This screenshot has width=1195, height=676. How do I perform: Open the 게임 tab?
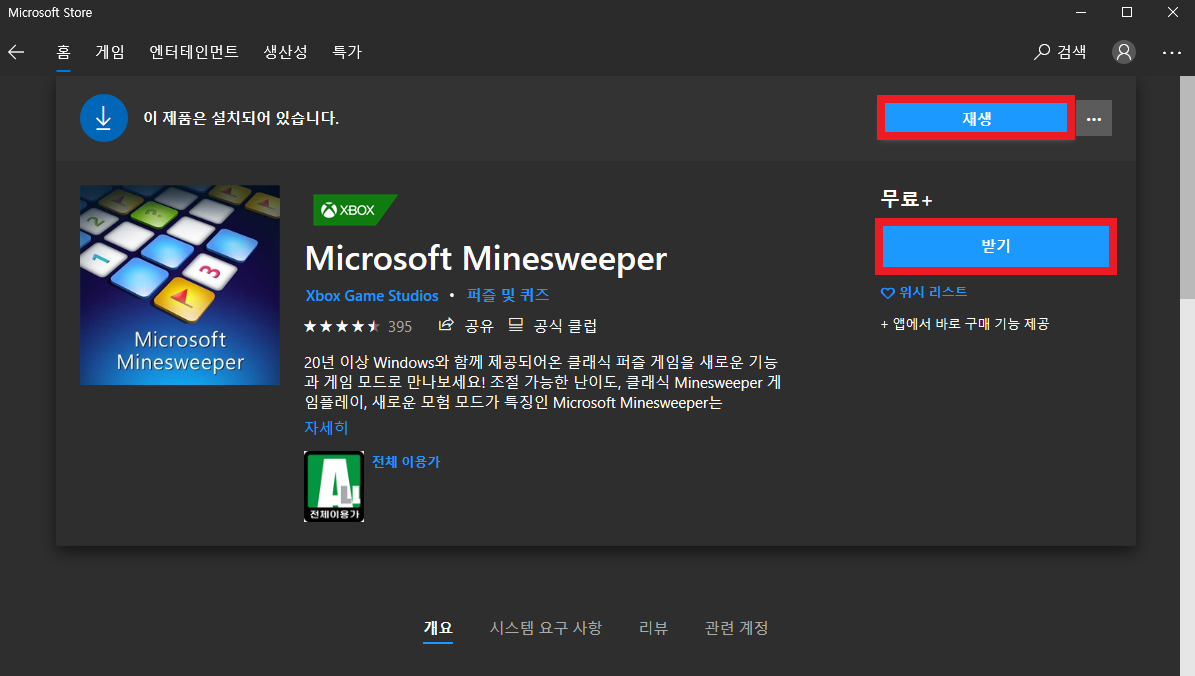point(110,52)
